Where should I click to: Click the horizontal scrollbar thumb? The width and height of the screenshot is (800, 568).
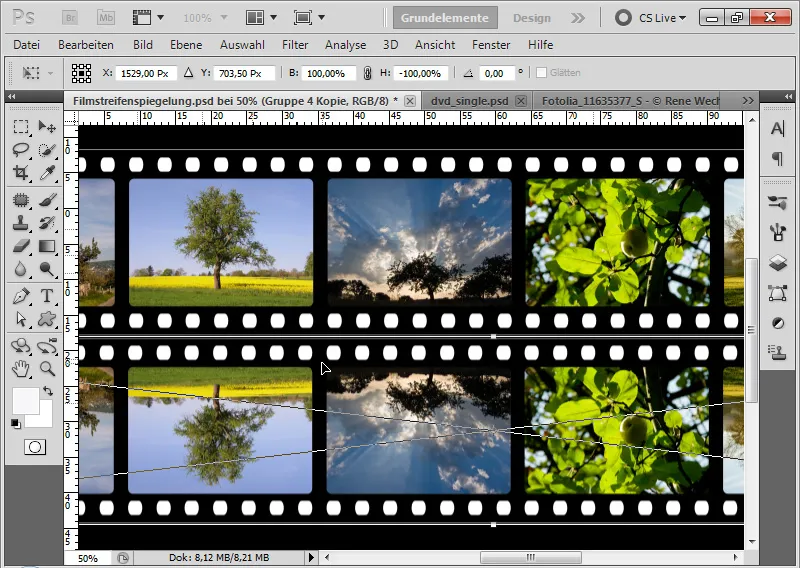coord(531,557)
